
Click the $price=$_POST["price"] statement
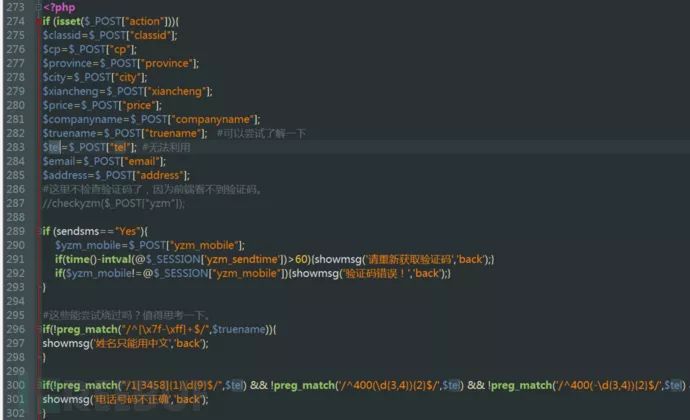(102, 105)
